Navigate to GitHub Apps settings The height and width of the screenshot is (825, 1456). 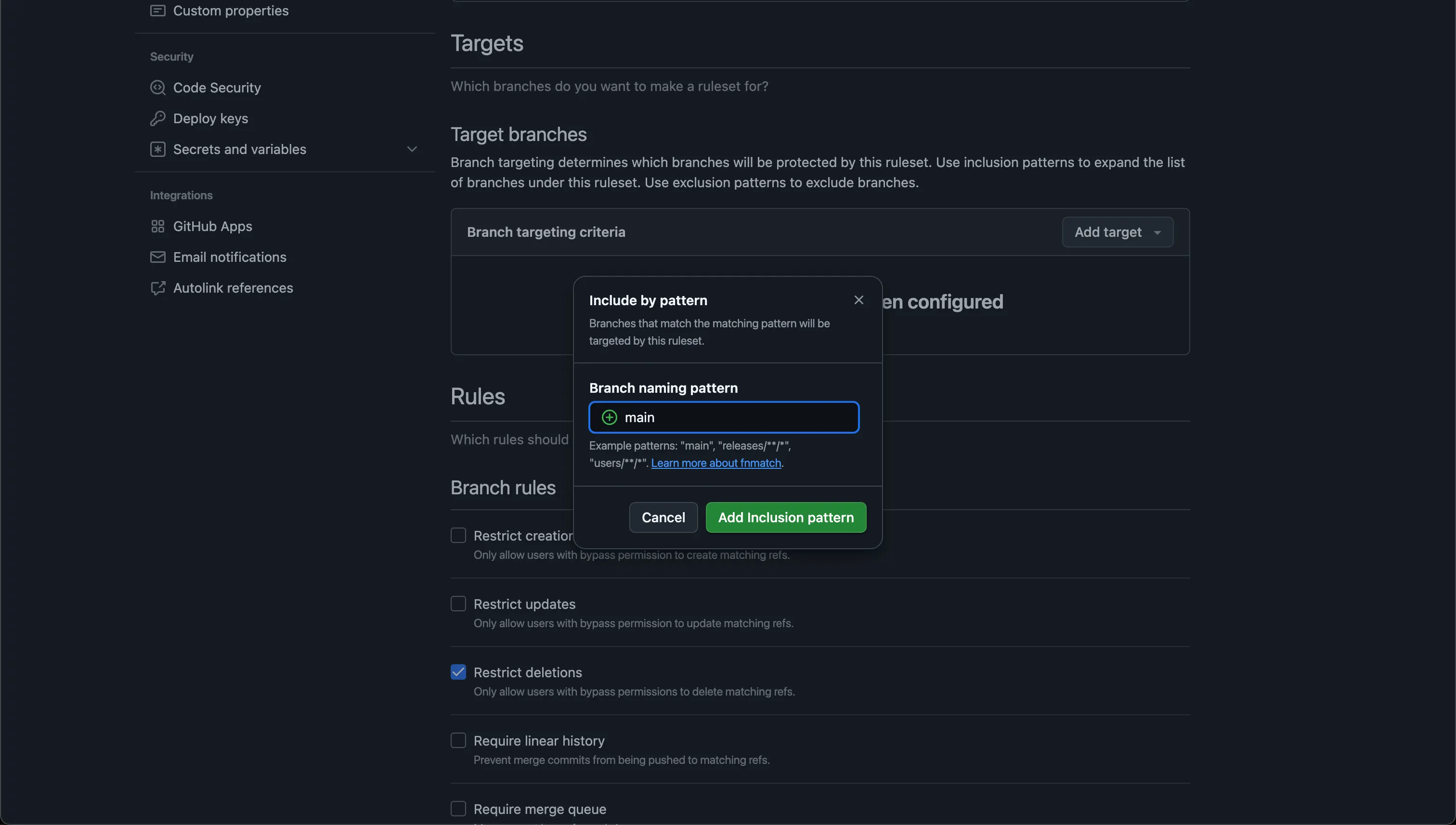[212, 226]
